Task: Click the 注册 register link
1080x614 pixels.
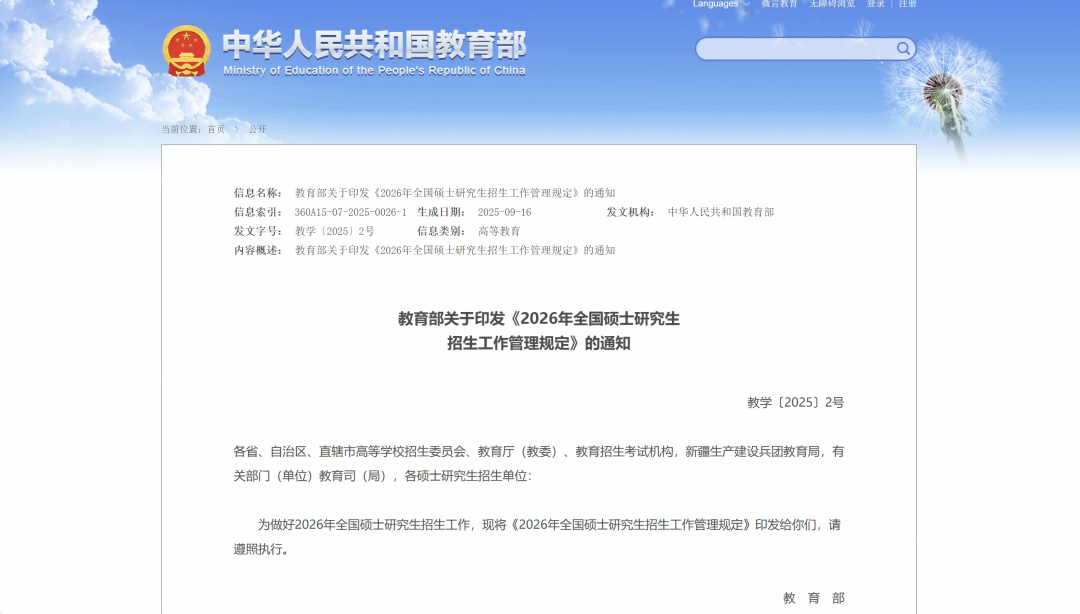Action: [x=907, y=4]
